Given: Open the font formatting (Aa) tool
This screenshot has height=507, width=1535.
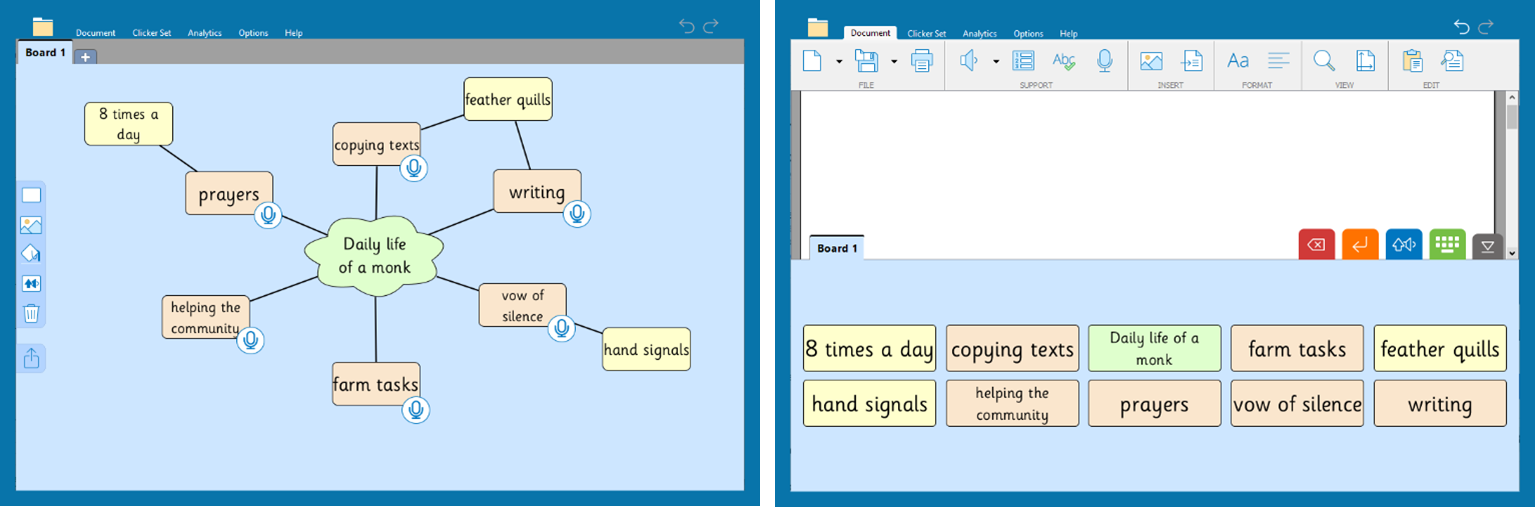Looking at the screenshot, I should pos(1238,61).
